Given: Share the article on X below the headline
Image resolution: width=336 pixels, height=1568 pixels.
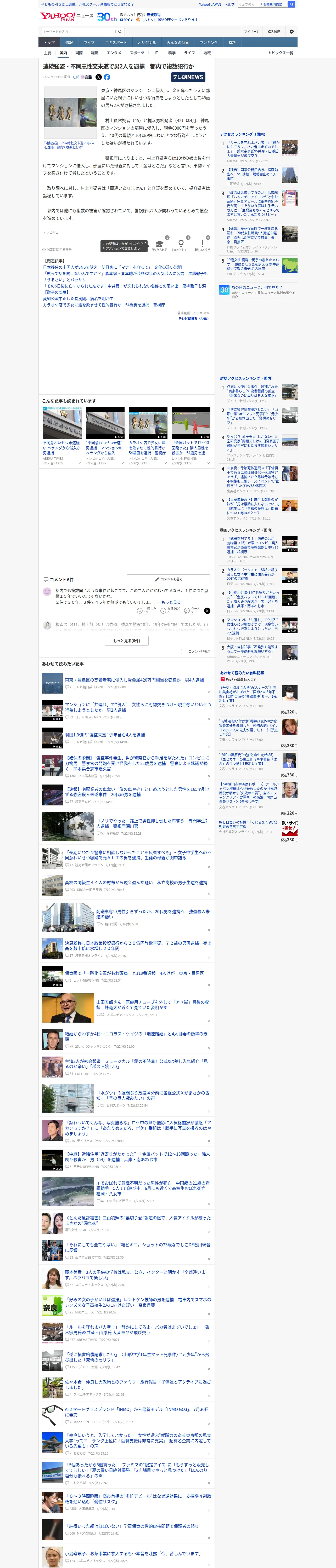Looking at the screenshot, I should [x=99, y=77].
